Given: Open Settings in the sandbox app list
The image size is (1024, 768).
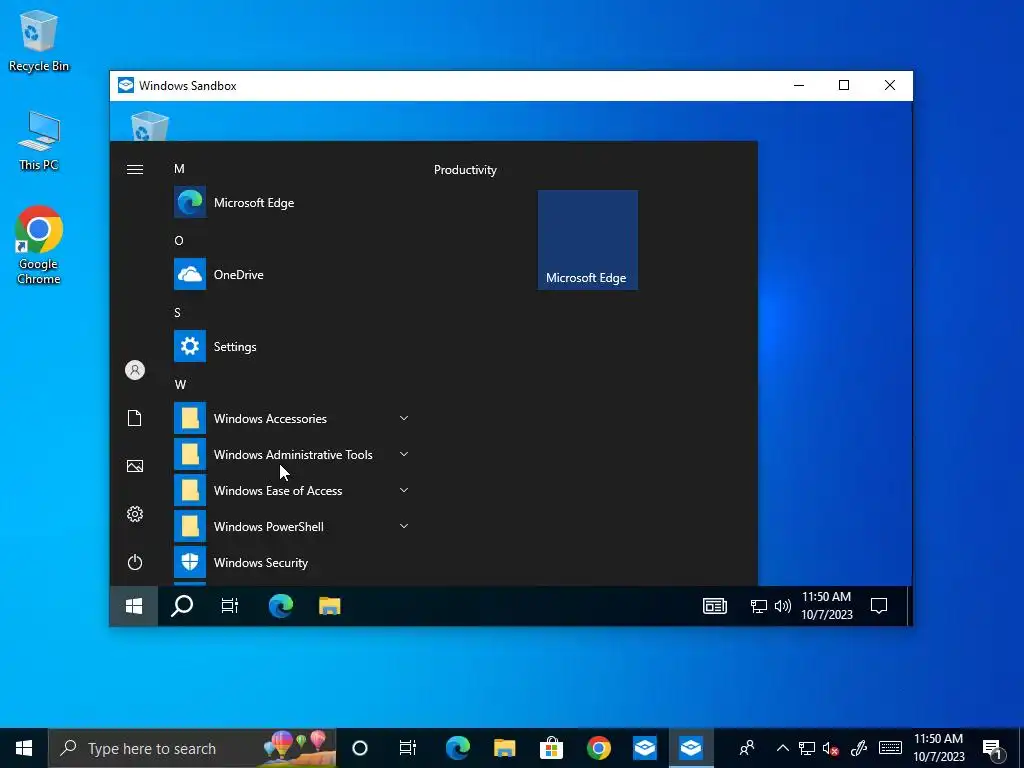Looking at the screenshot, I should (292, 346).
